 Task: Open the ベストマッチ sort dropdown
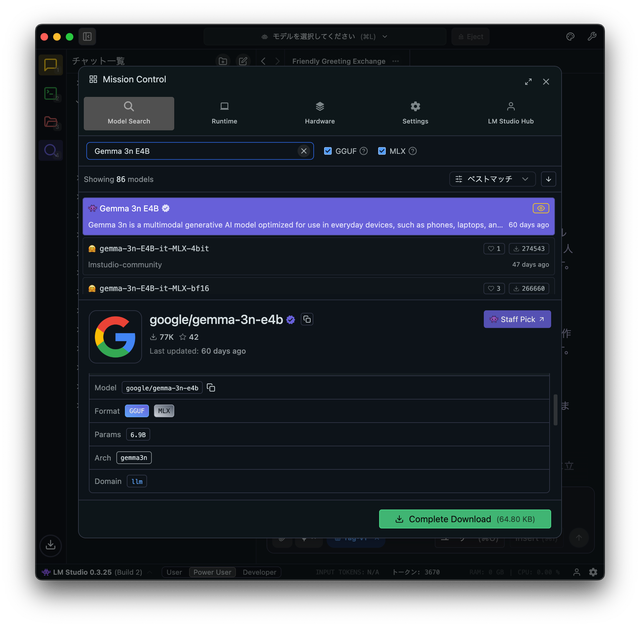(492, 179)
